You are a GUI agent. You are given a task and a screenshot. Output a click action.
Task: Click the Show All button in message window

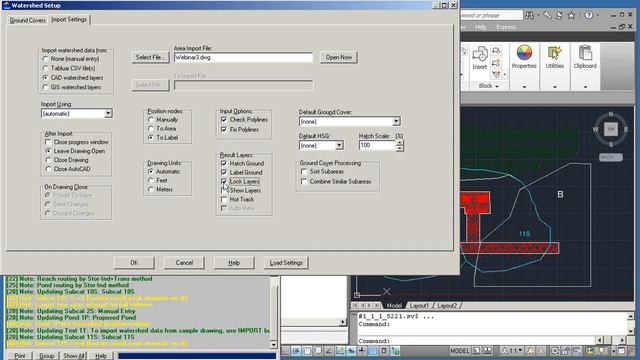74,356
